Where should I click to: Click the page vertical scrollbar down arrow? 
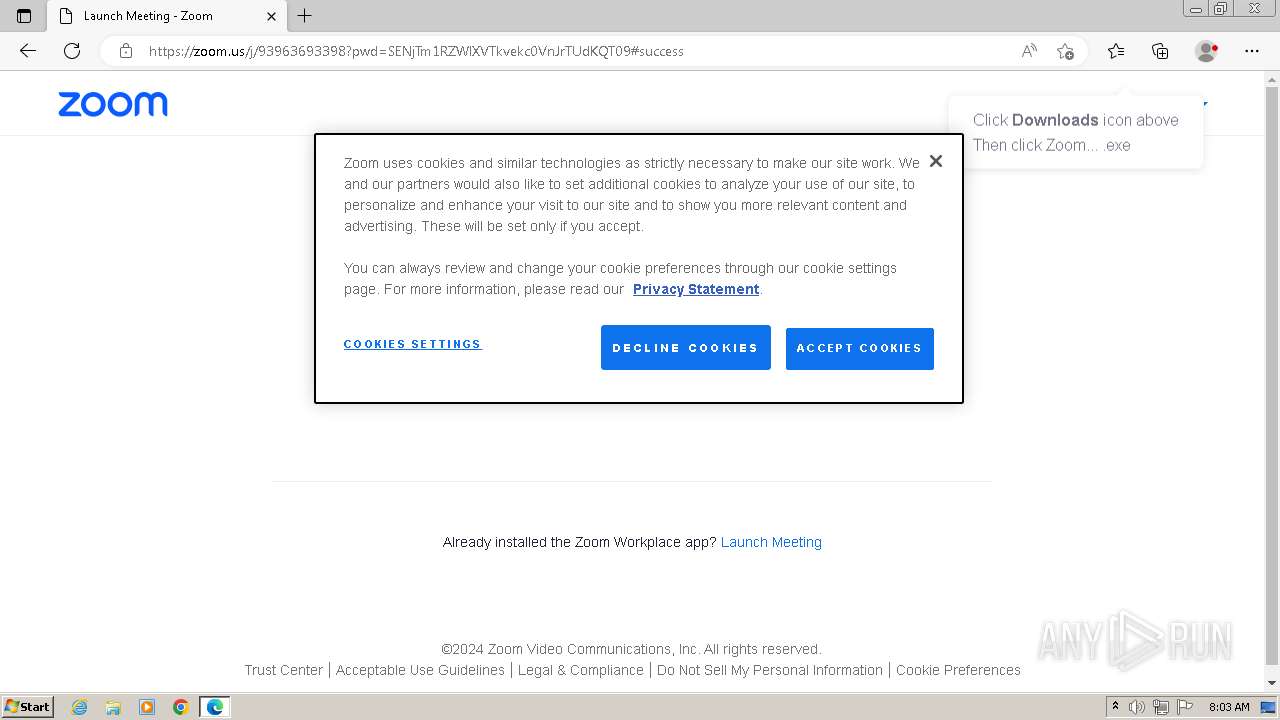coord(1272,684)
